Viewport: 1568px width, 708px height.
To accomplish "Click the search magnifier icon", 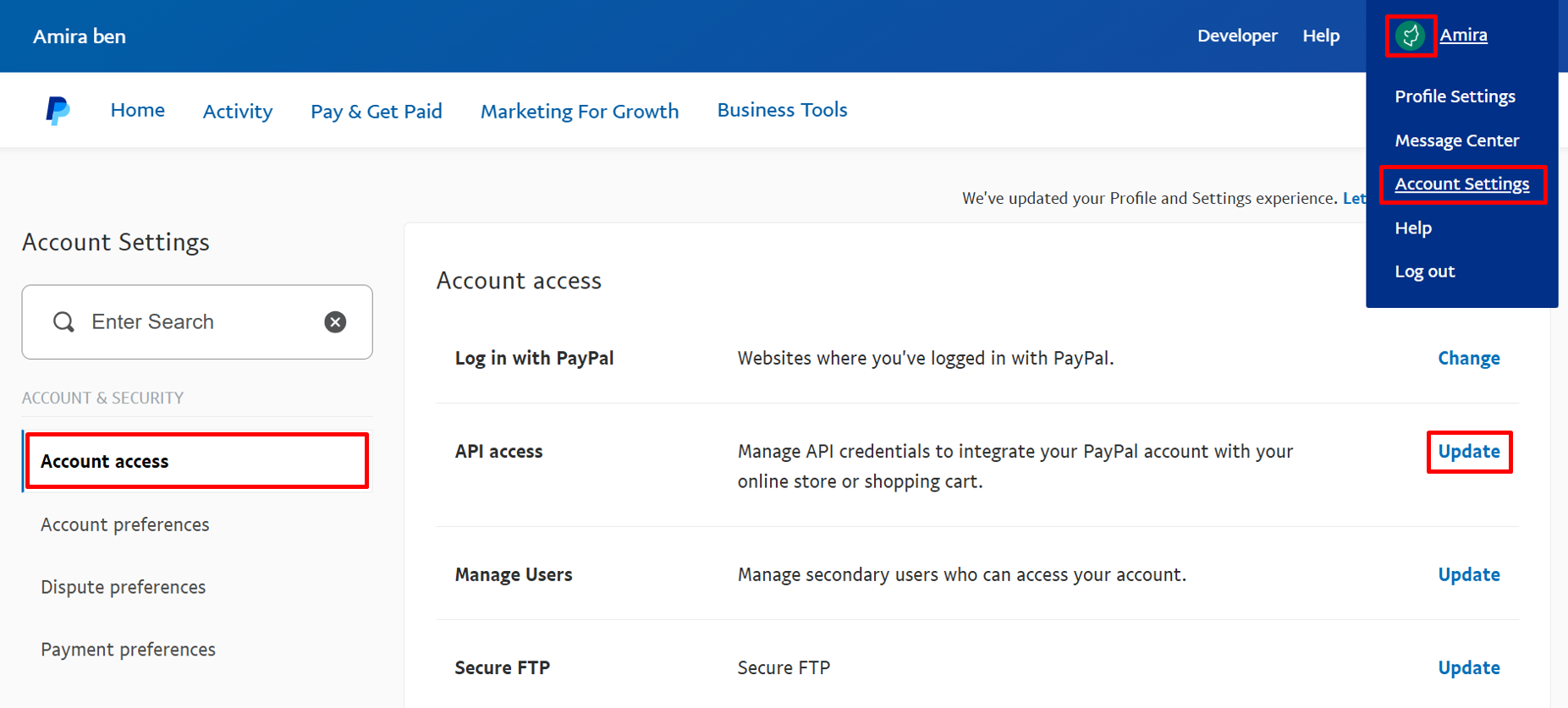I will [63, 321].
